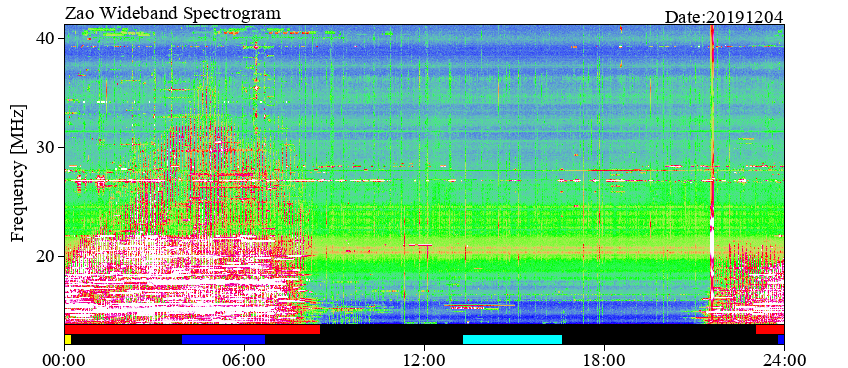The height and width of the screenshot is (368, 848).
Task: Click the 12:00 time axis label
Action: pyautogui.click(x=425, y=359)
